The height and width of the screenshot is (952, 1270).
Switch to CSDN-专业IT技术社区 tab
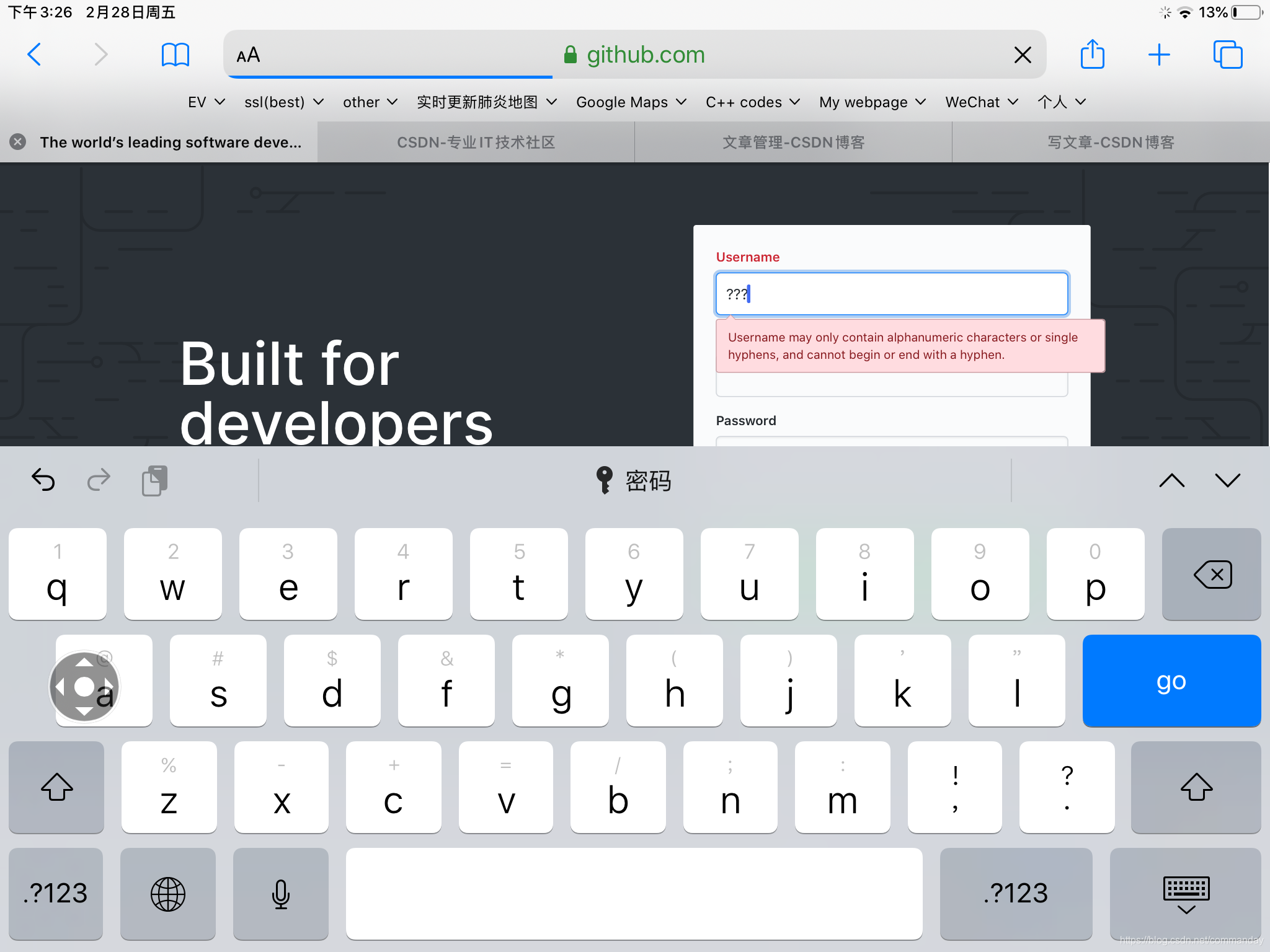click(476, 142)
